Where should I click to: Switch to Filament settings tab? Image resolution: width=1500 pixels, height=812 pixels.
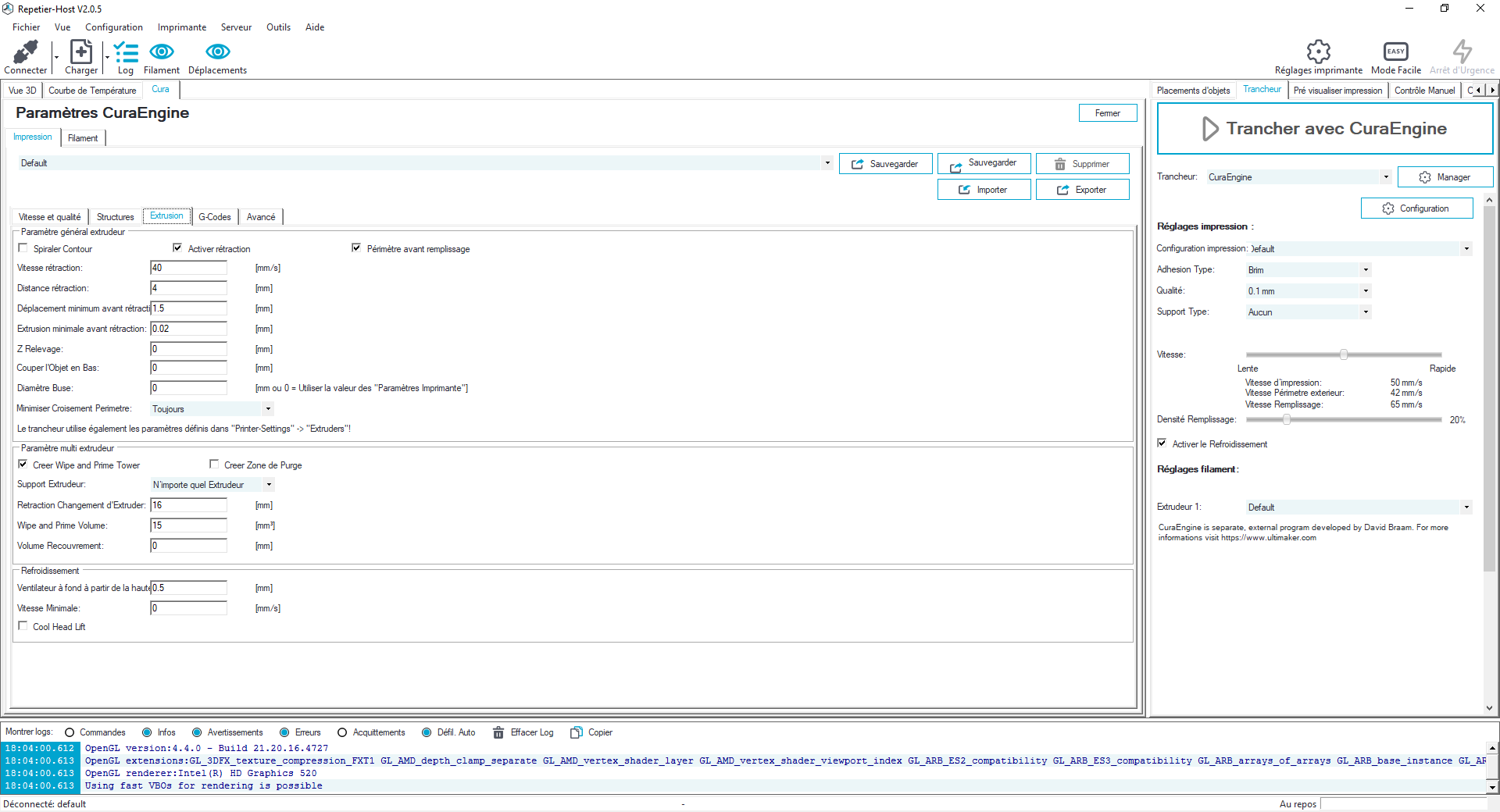coord(83,138)
